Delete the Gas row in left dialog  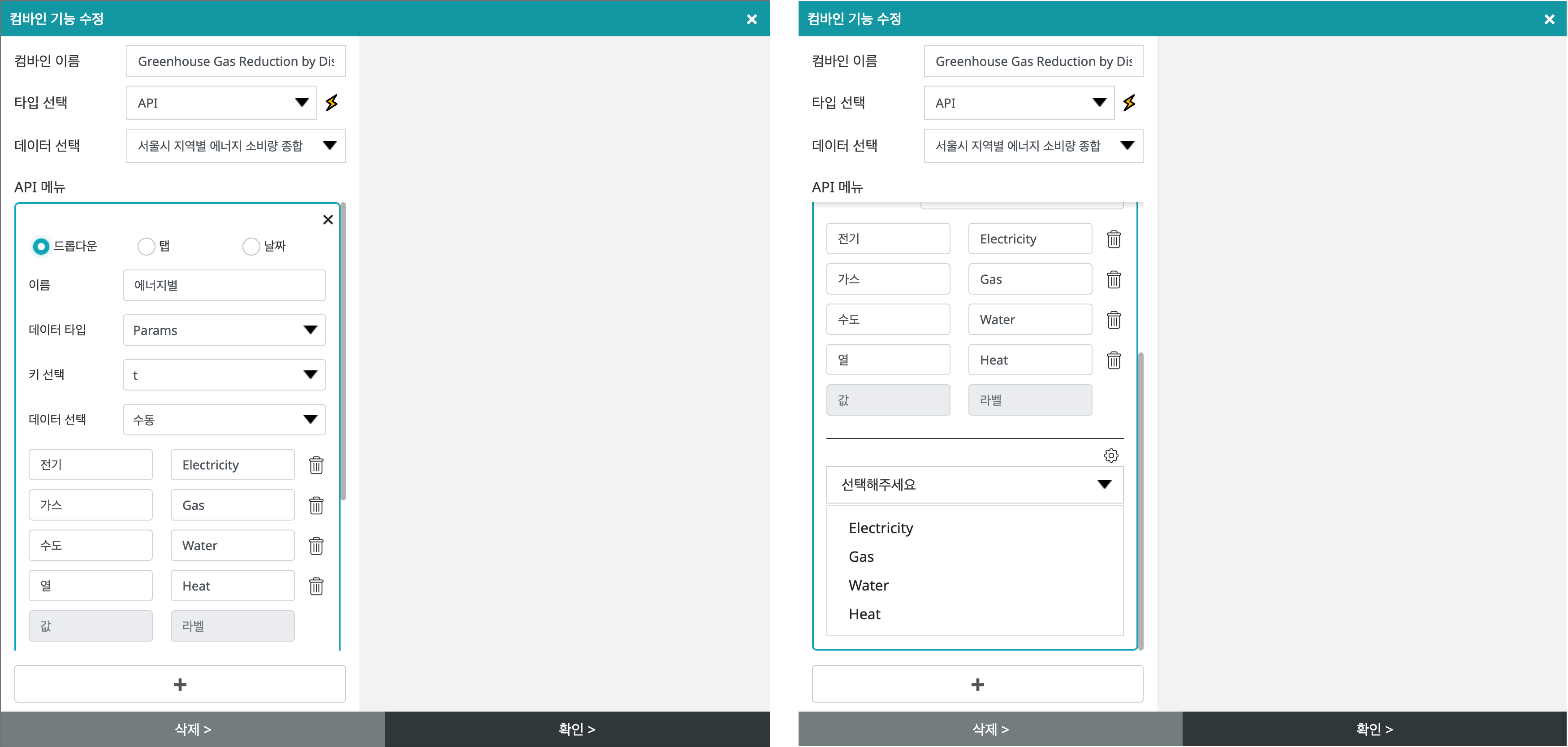coord(316,505)
